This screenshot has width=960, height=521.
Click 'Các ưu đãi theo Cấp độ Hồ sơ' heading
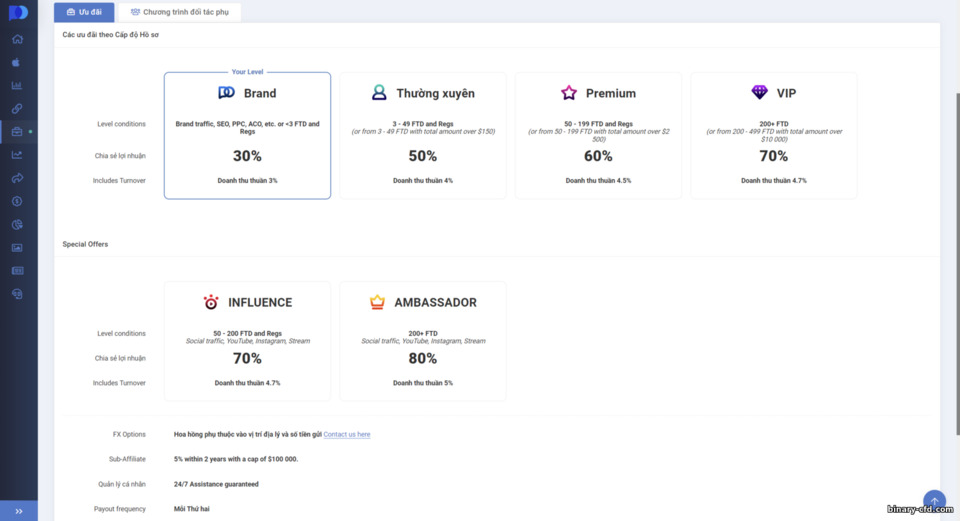point(110,35)
